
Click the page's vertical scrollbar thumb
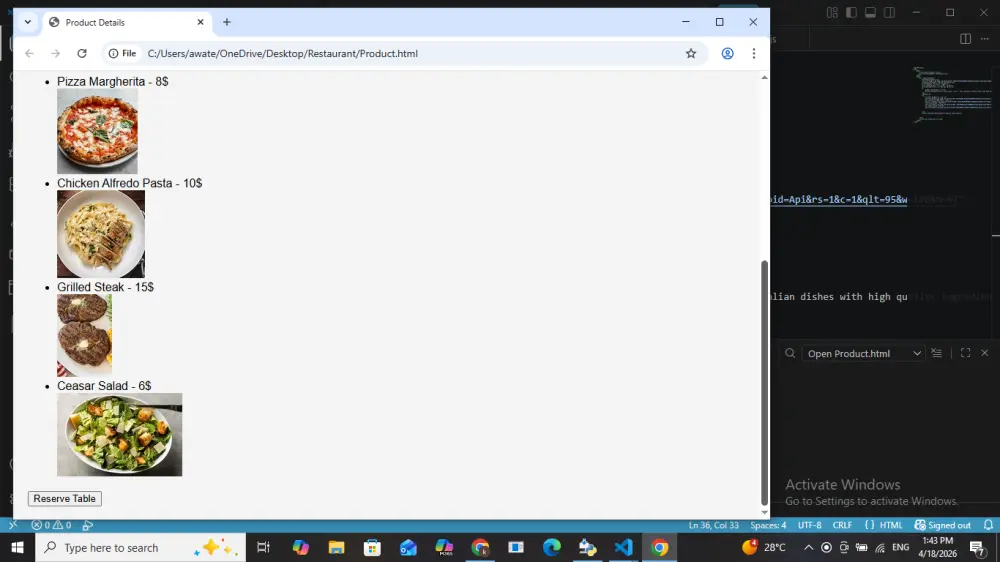pos(764,383)
